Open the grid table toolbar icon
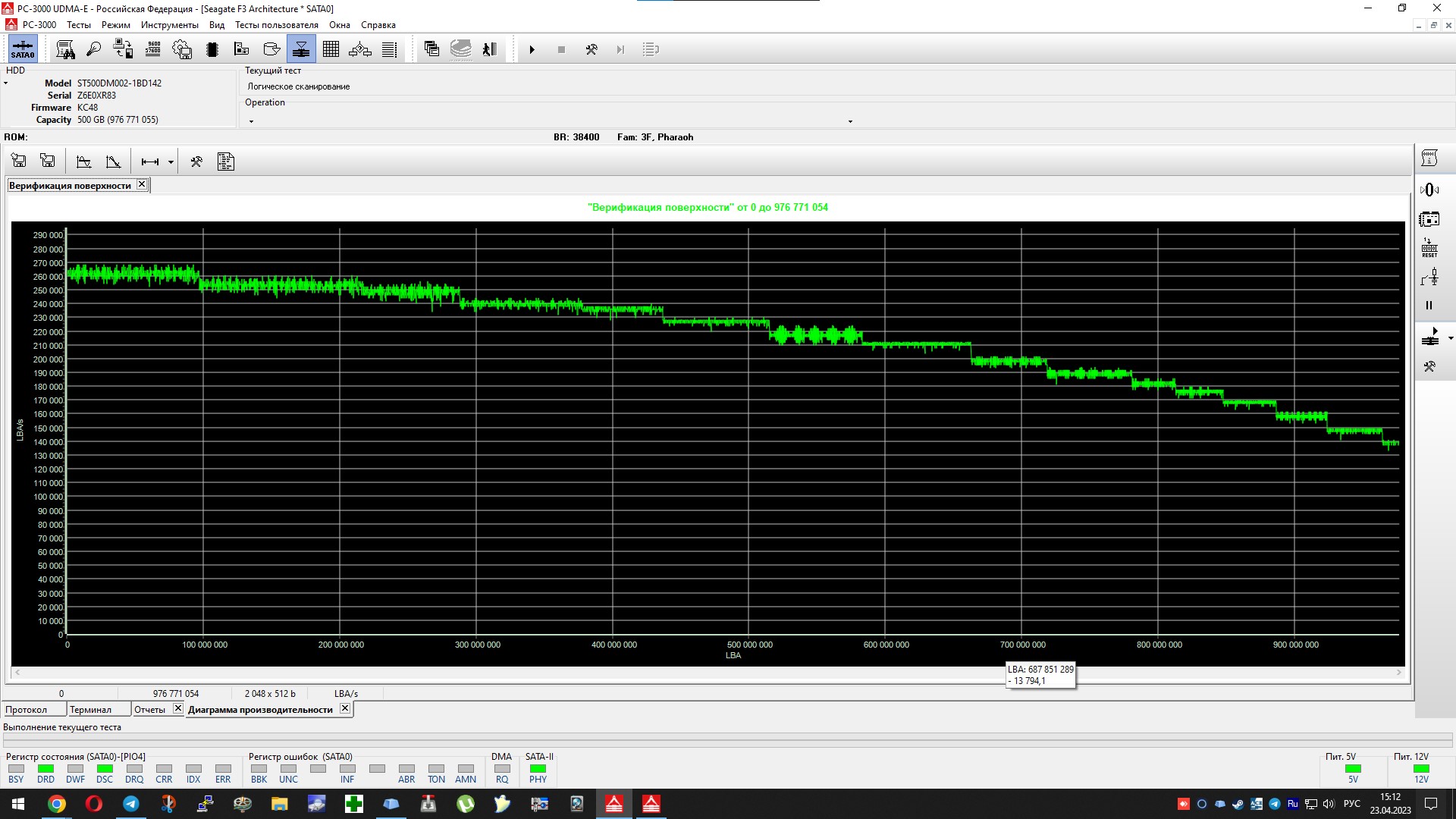 [331, 49]
